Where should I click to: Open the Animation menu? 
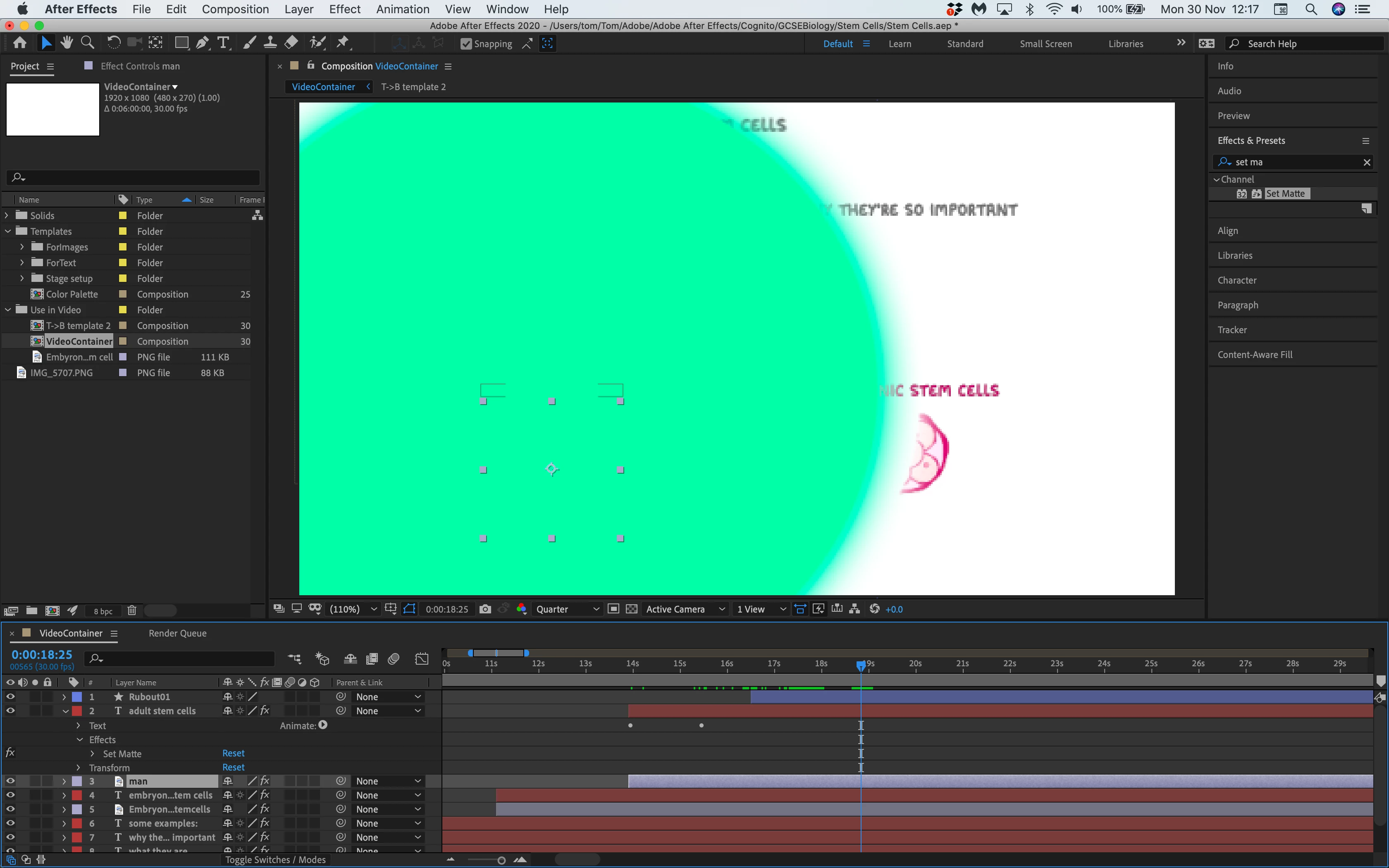[402, 9]
